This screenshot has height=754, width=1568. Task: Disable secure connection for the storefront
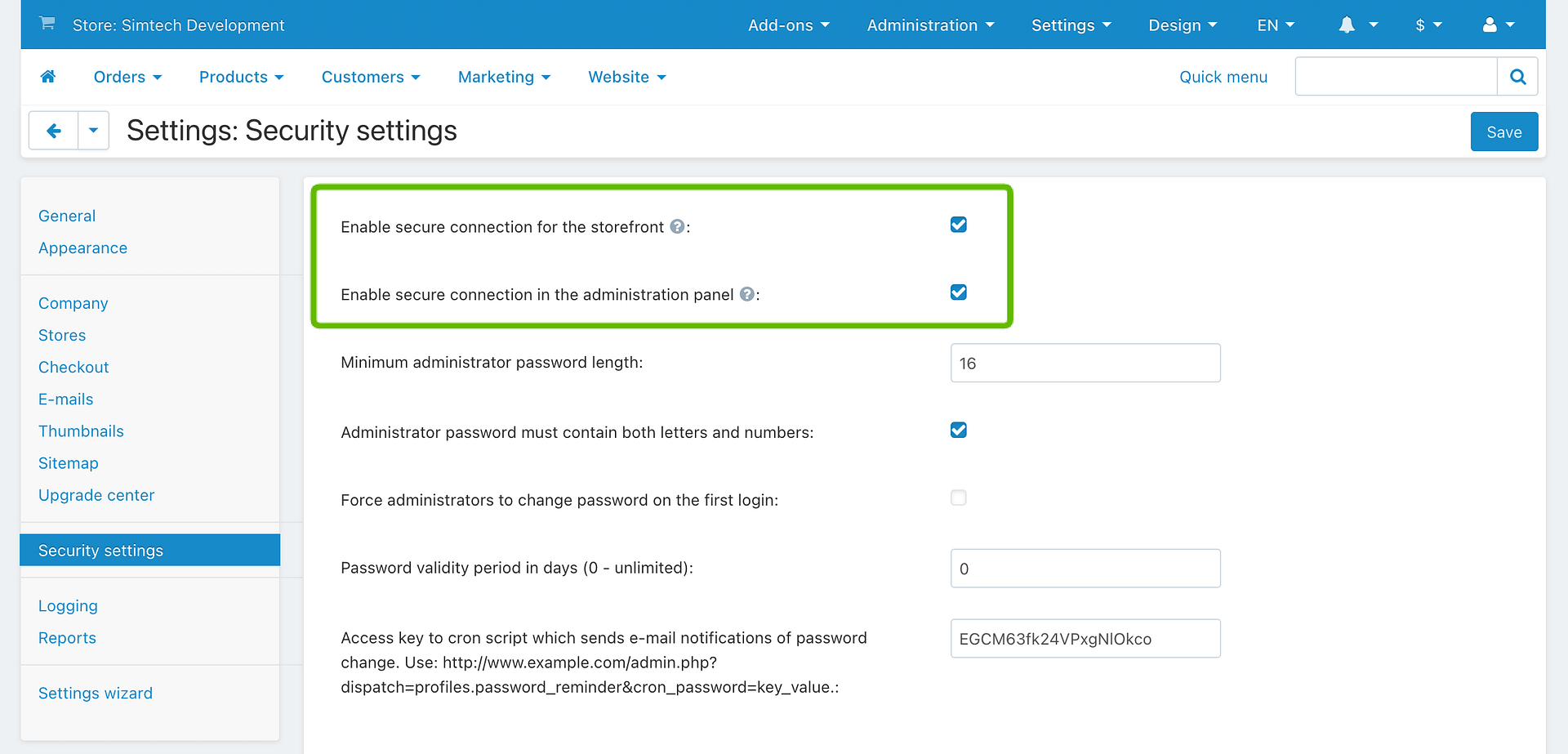[958, 225]
